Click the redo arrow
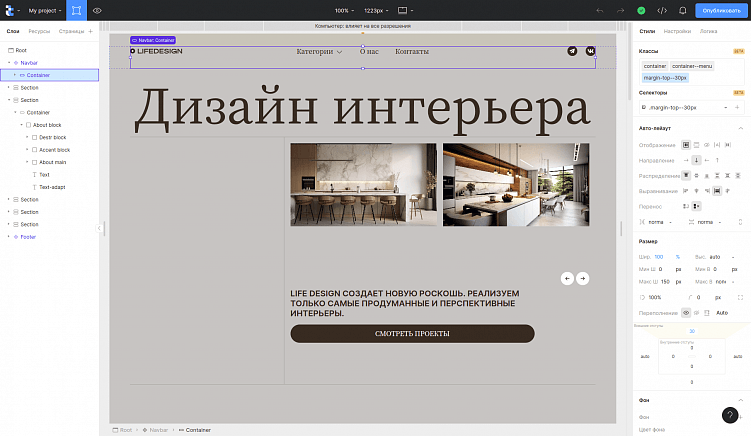This screenshot has height=436, width=751. (x=620, y=11)
